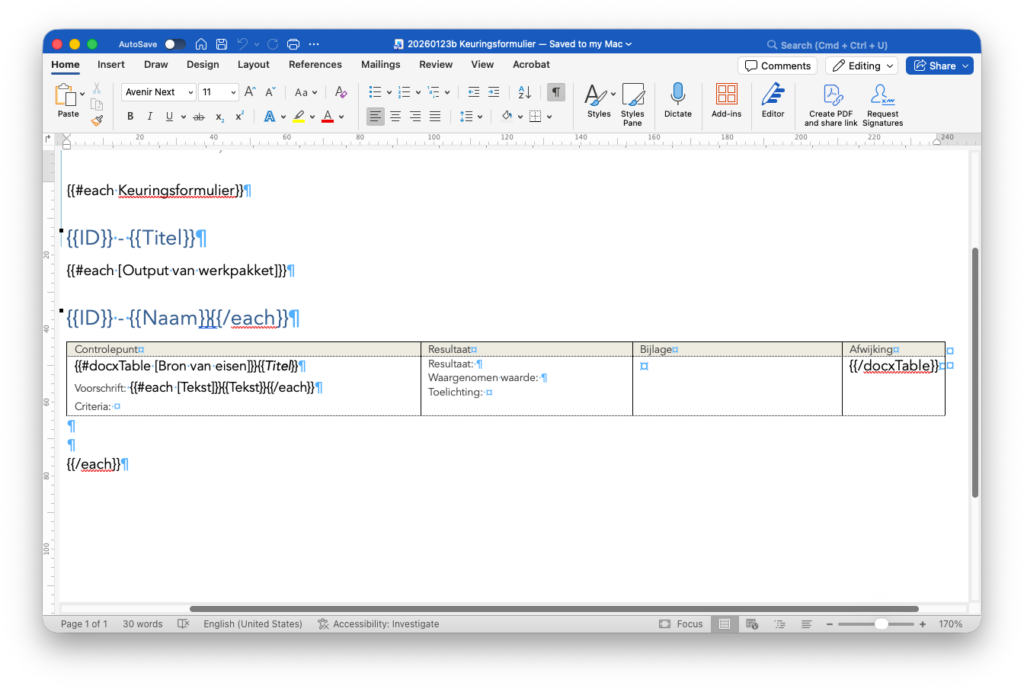The height and width of the screenshot is (689, 1024).
Task: Adjust the zoom slider in status bar
Action: tap(880, 624)
